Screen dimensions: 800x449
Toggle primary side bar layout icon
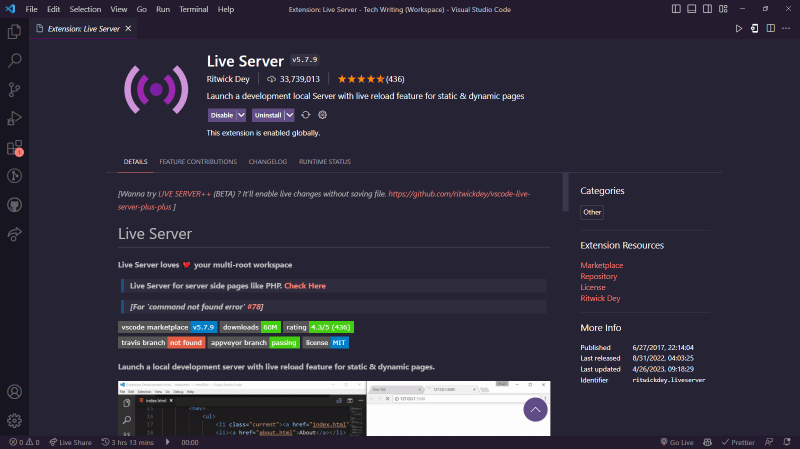[x=676, y=9]
